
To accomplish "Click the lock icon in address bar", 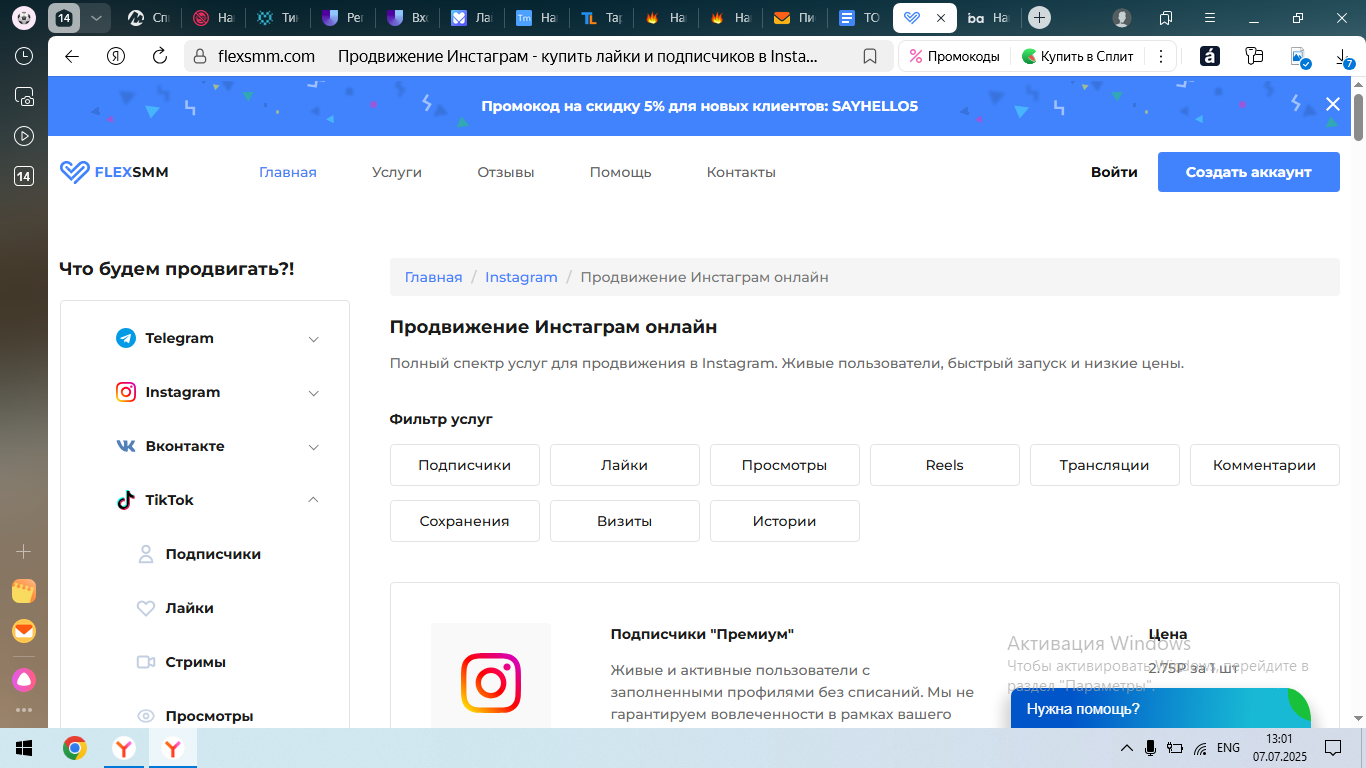I will pos(200,56).
